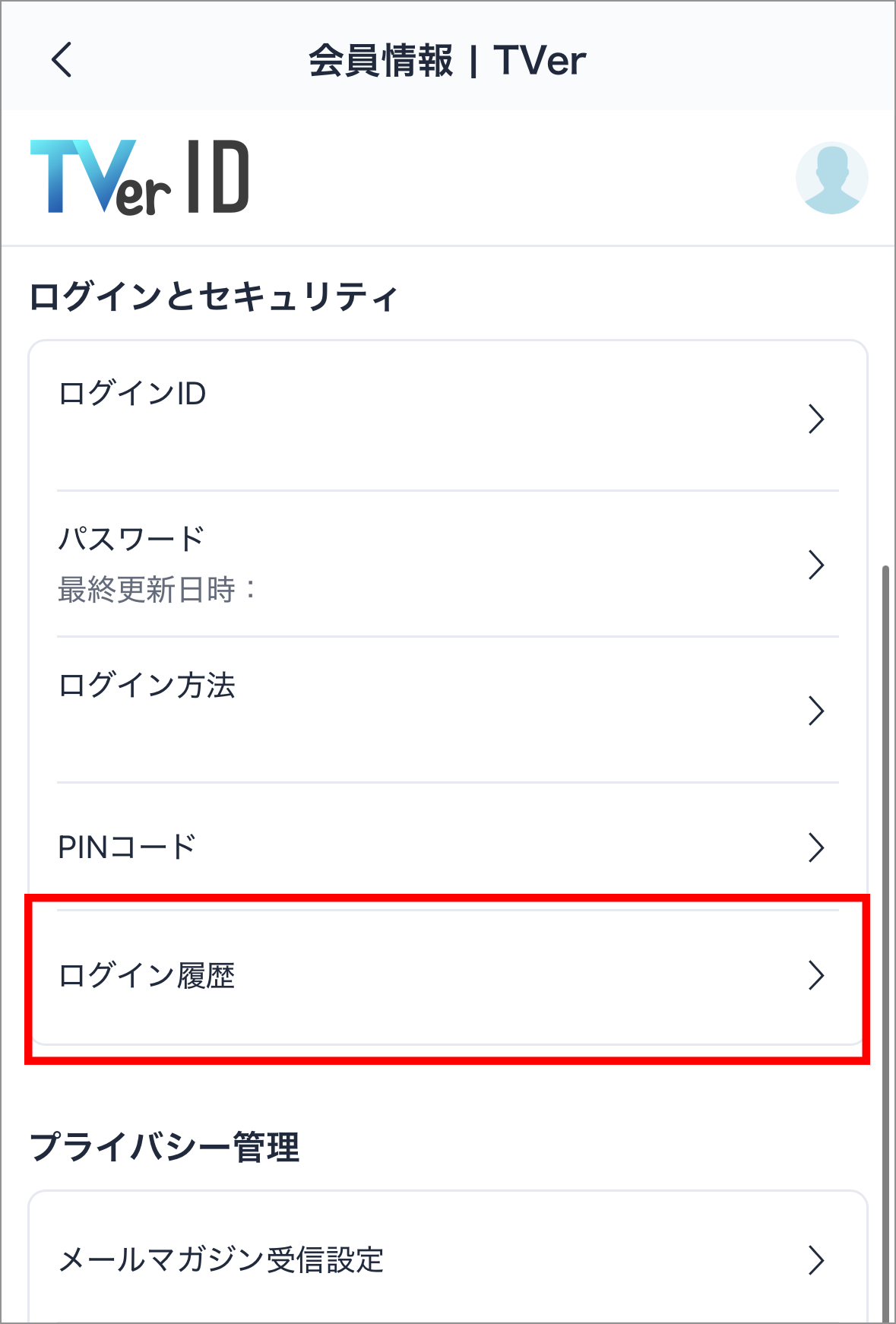Click the メールマガジン受信設定 chevron arrow
Screen dimensions: 896x1324
tap(816, 1260)
